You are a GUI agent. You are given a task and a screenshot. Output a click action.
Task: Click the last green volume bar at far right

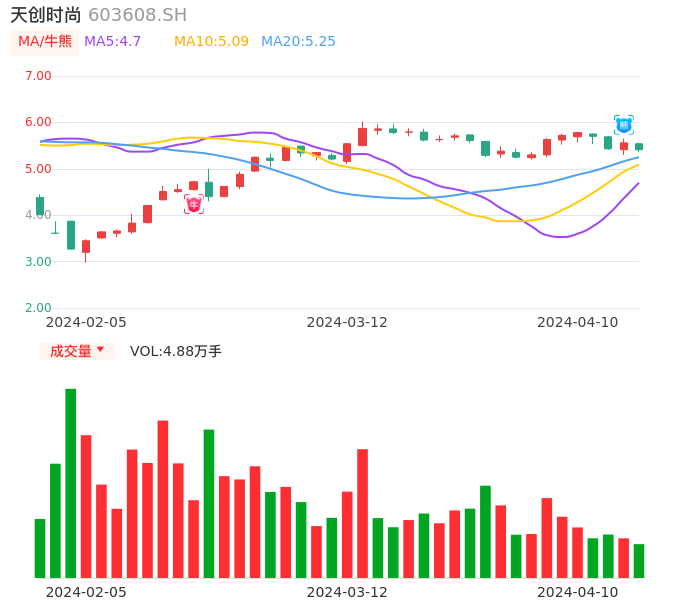pos(639,561)
